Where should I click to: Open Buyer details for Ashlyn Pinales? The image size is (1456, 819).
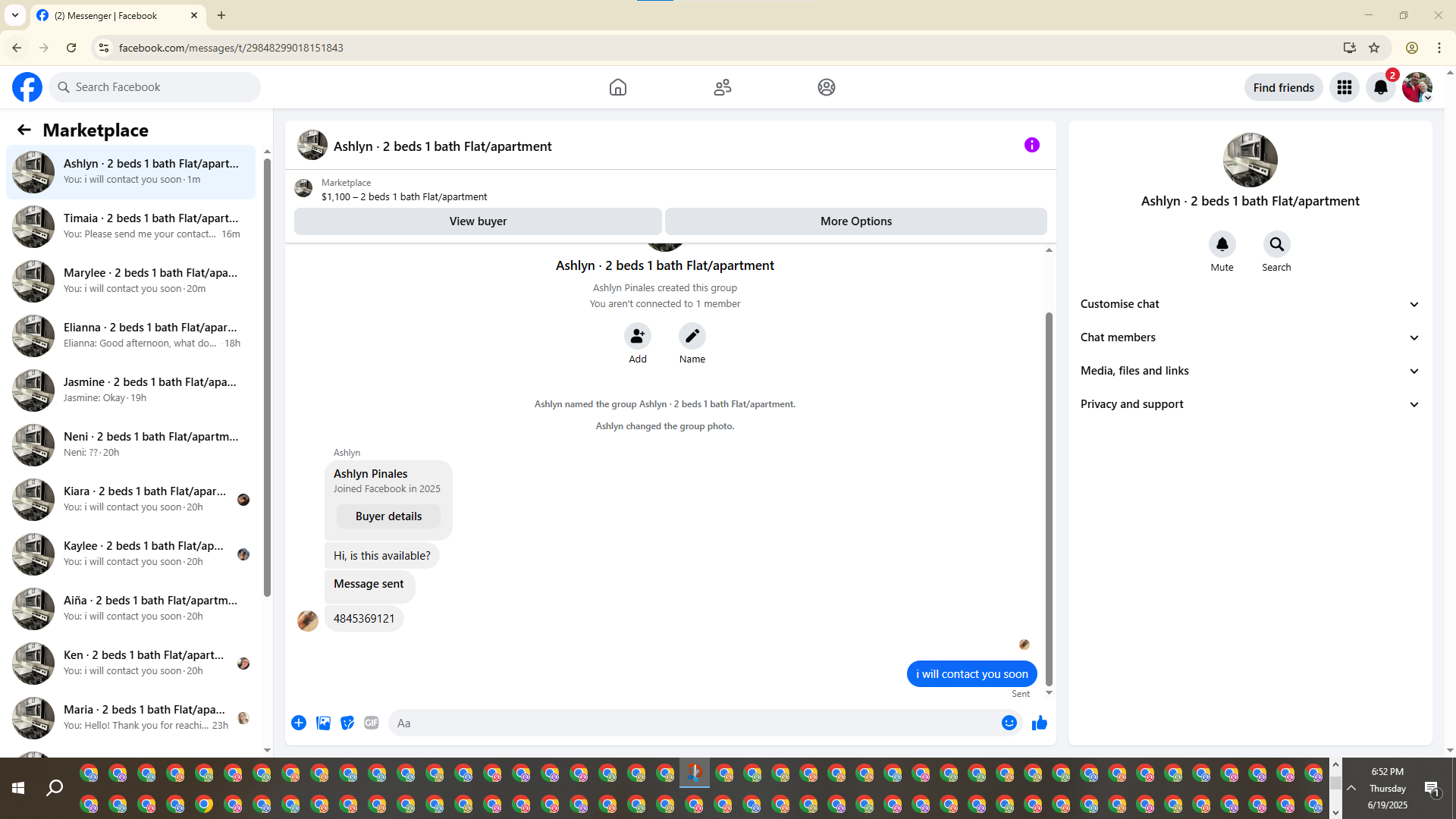tap(388, 516)
